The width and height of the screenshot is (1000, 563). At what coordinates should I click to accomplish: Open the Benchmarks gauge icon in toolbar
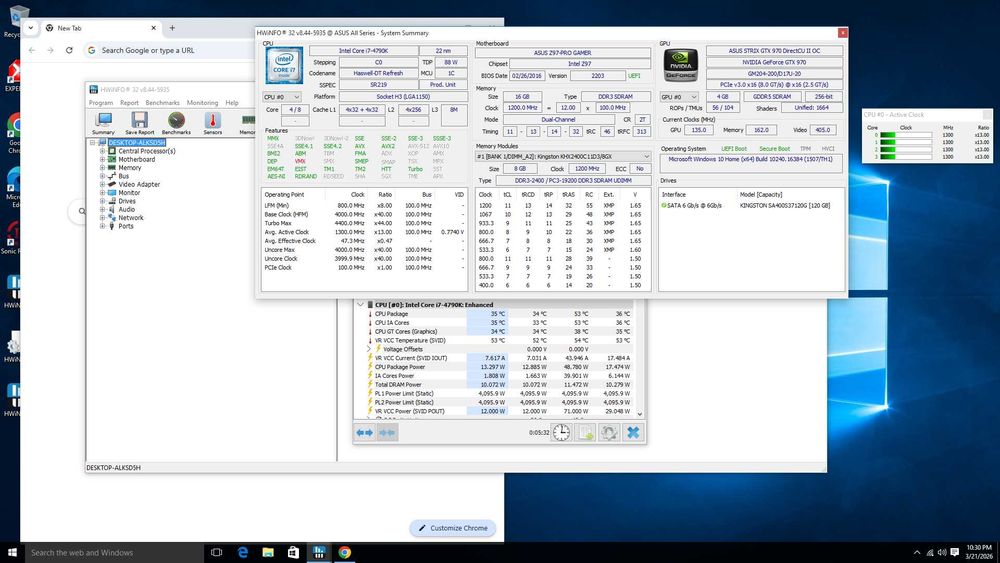point(176,122)
